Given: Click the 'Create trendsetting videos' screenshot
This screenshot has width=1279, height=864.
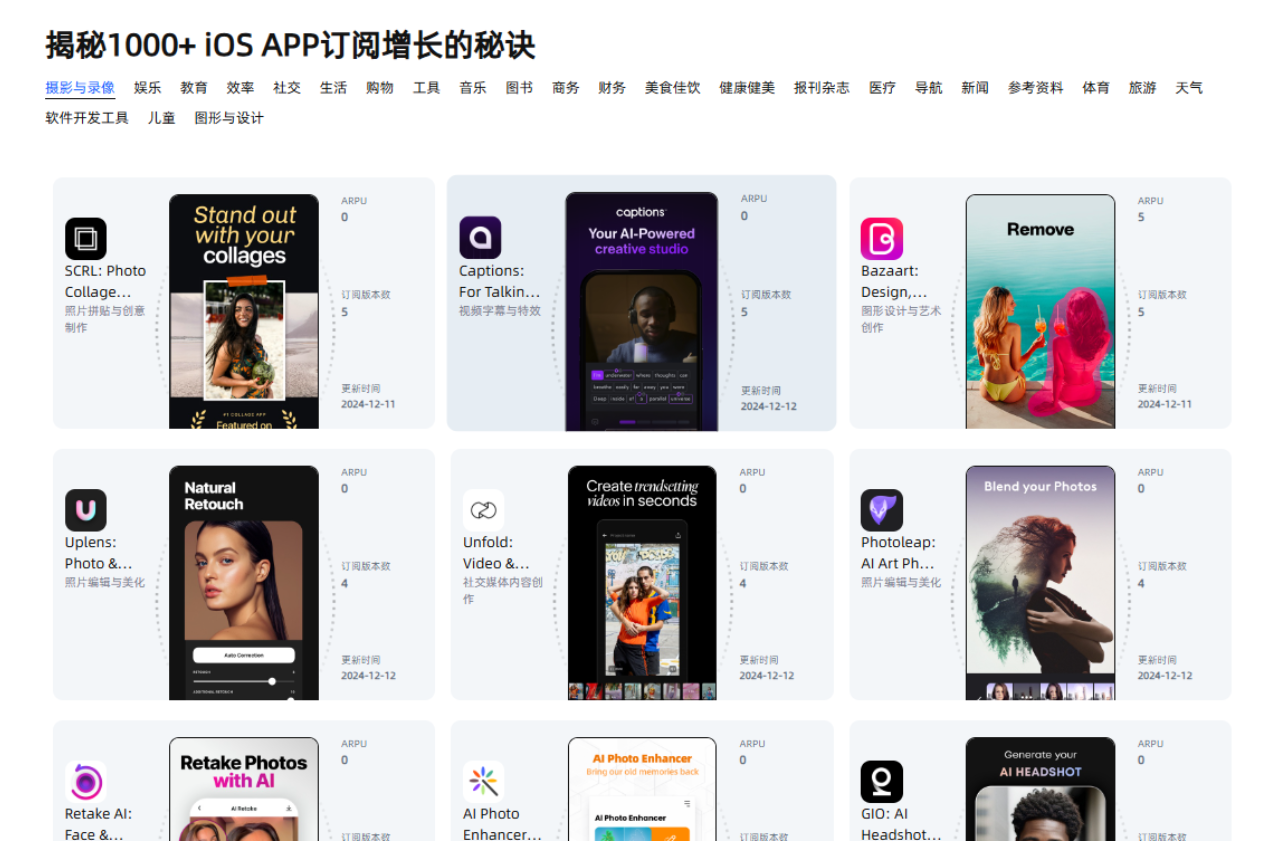Looking at the screenshot, I should pos(642,582).
